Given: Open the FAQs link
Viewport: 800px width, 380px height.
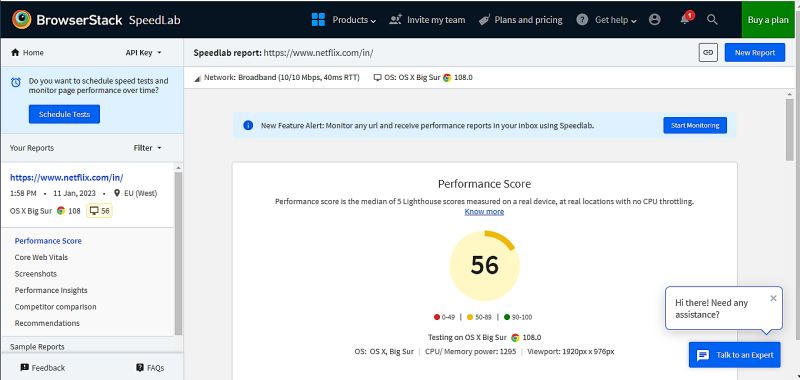Looking at the screenshot, I should [155, 368].
